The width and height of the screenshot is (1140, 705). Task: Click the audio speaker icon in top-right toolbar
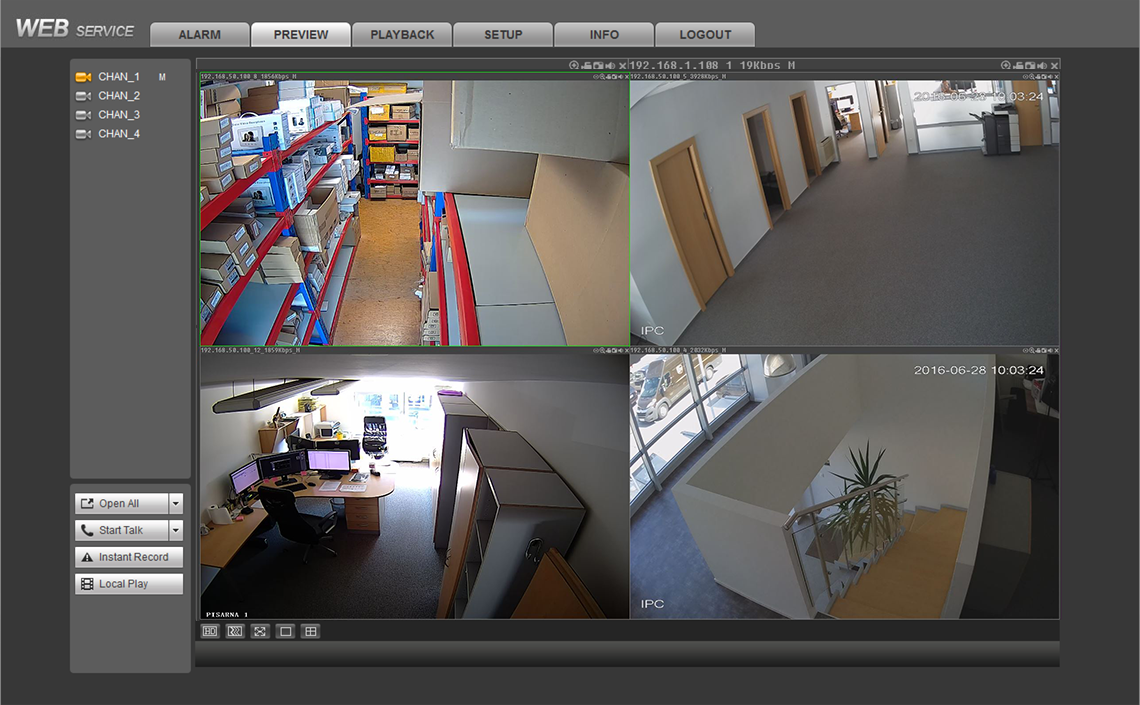[1042, 65]
